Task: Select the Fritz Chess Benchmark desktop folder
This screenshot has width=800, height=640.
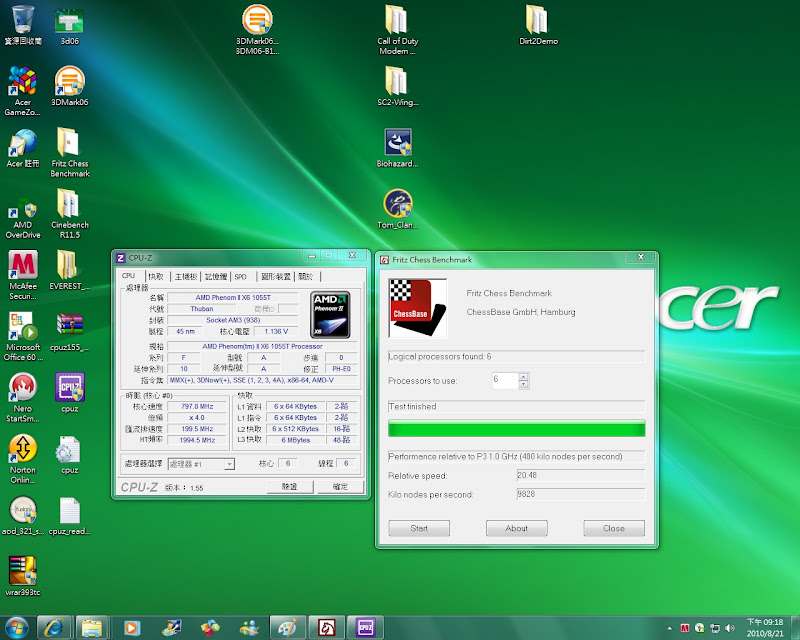Action: click(70, 152)
